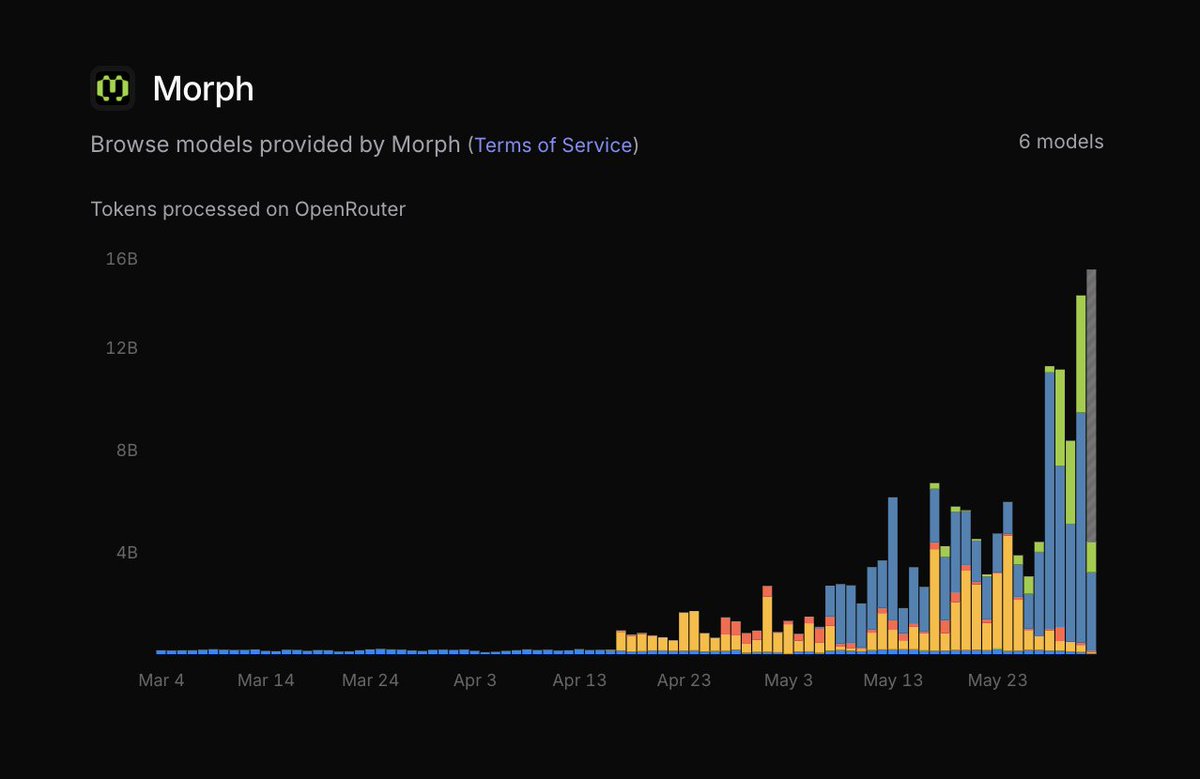Viewport: 1200px width, 779px height.
Task: Click the Morph provider heading
Action: click(203, 89)
